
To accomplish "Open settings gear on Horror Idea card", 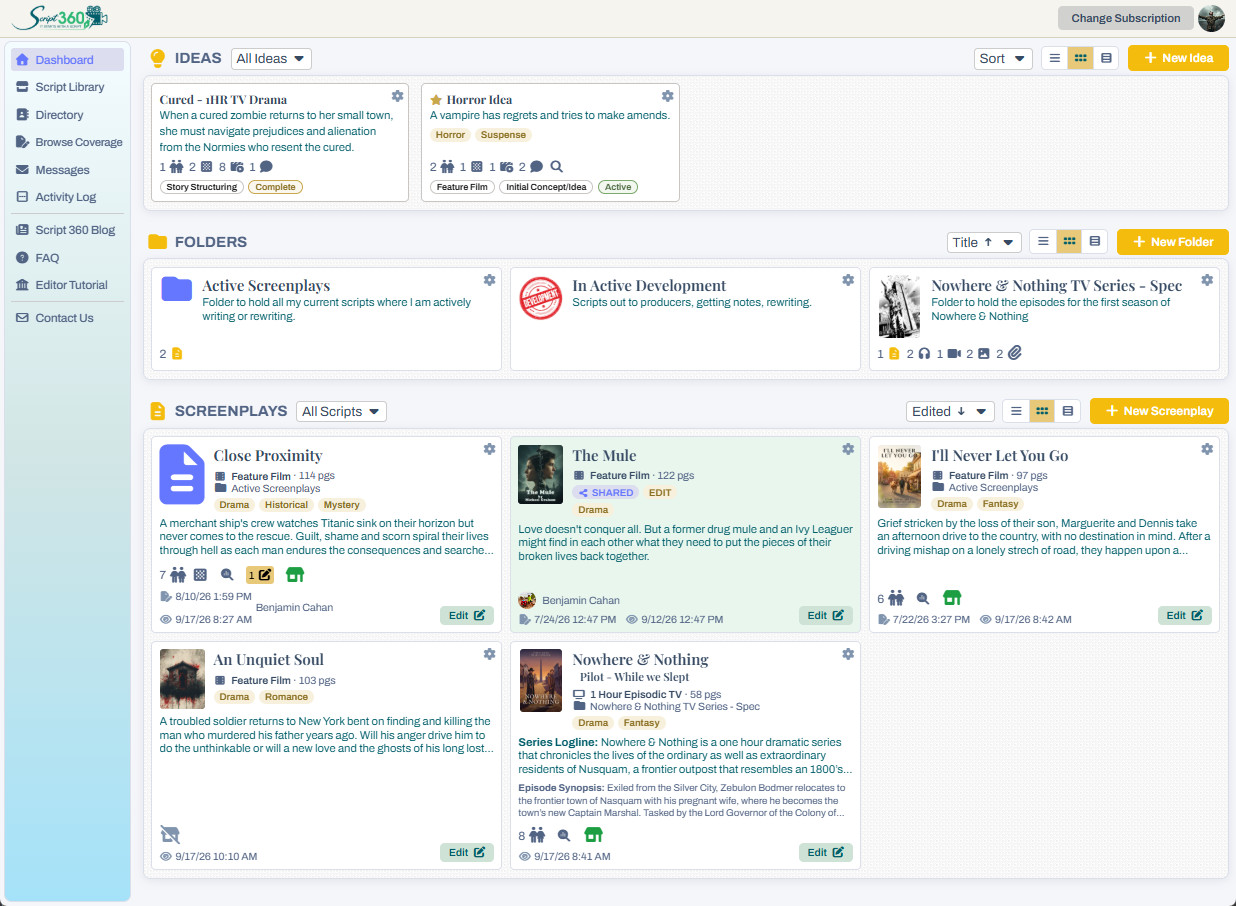I will (668, 96).
